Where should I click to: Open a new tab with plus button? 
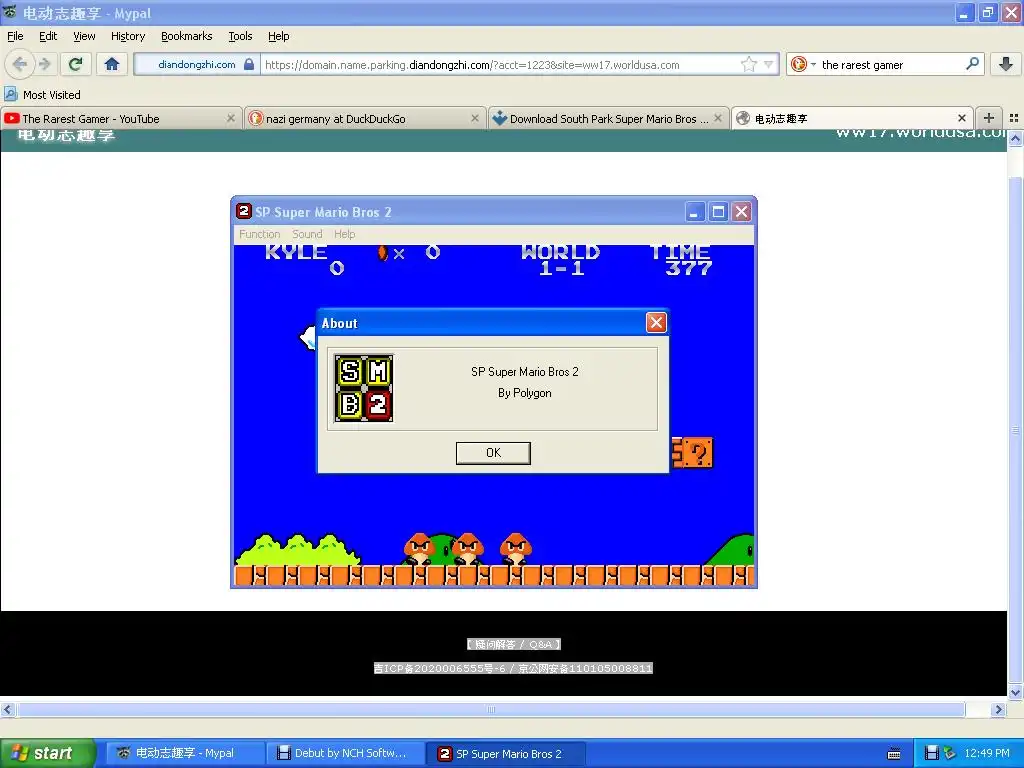pyautogui.click(x=989, y=118)
